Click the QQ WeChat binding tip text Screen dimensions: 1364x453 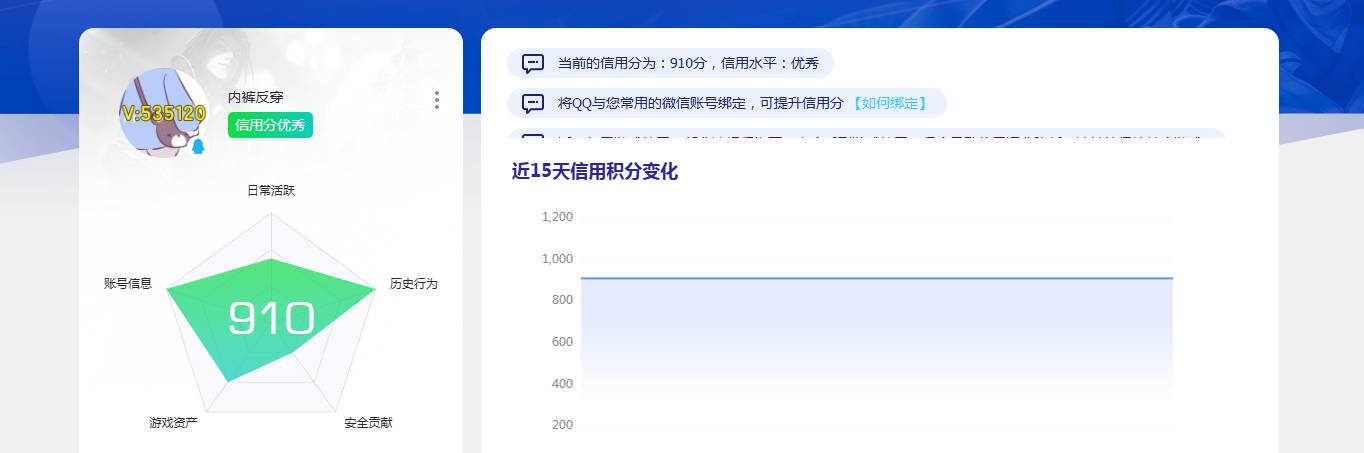click(x=700, y=103)
